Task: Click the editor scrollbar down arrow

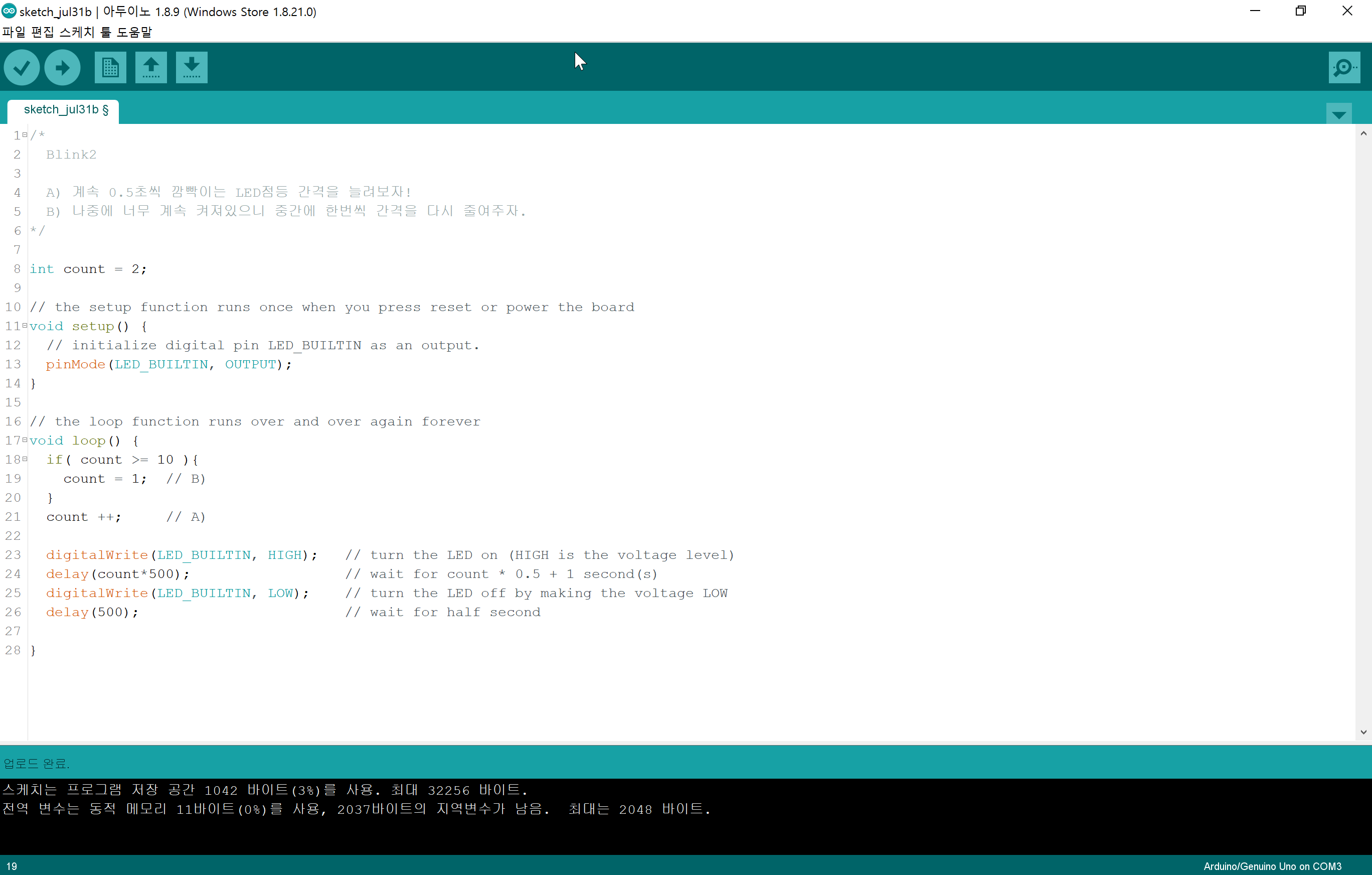Action: click(1363, 733)
